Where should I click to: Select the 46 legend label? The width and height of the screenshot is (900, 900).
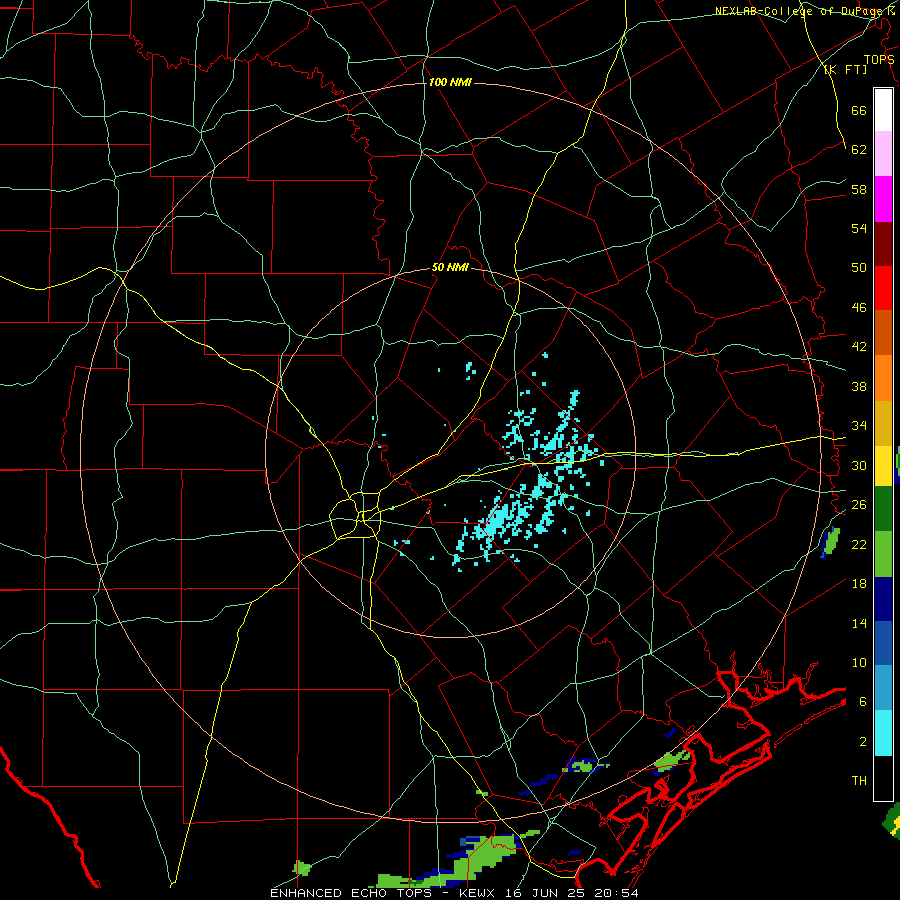coord(859,308)
